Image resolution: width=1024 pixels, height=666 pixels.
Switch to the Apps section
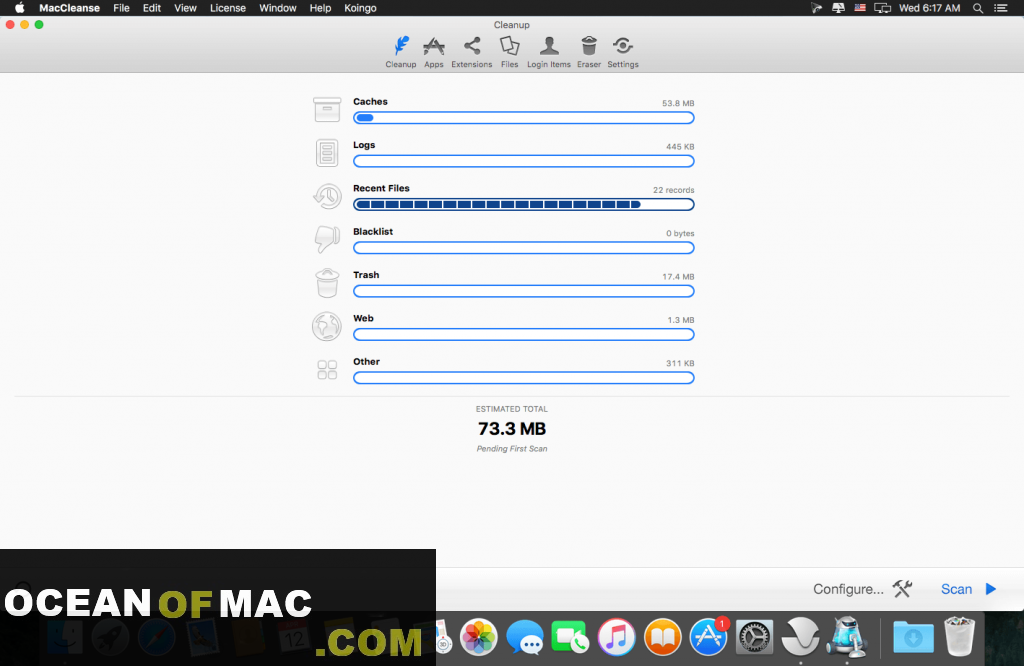[434, 52]
